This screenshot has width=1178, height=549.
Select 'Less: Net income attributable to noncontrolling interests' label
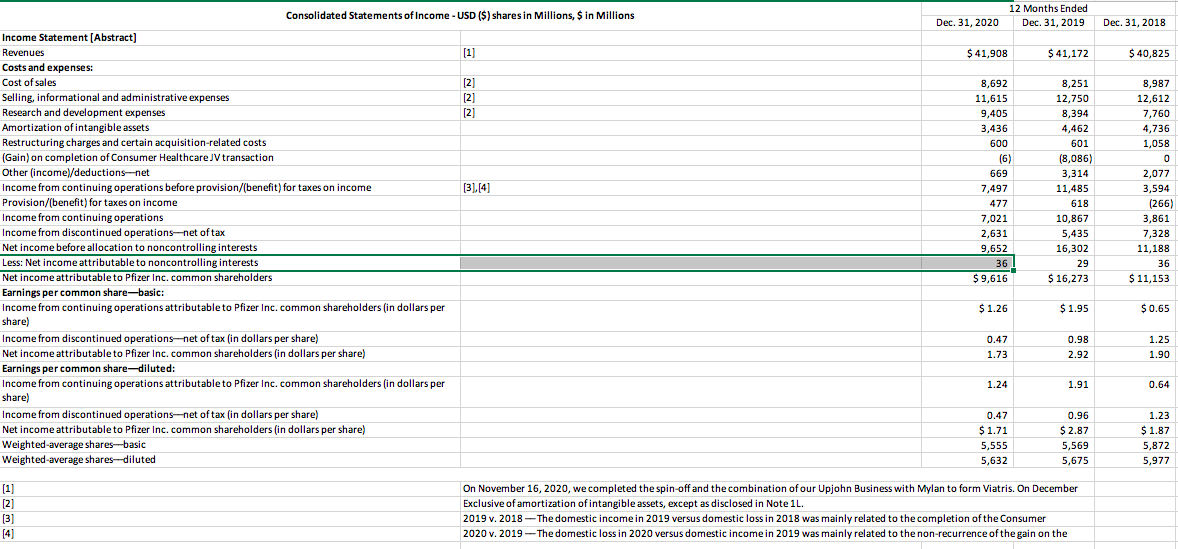[x=130, y=263]
